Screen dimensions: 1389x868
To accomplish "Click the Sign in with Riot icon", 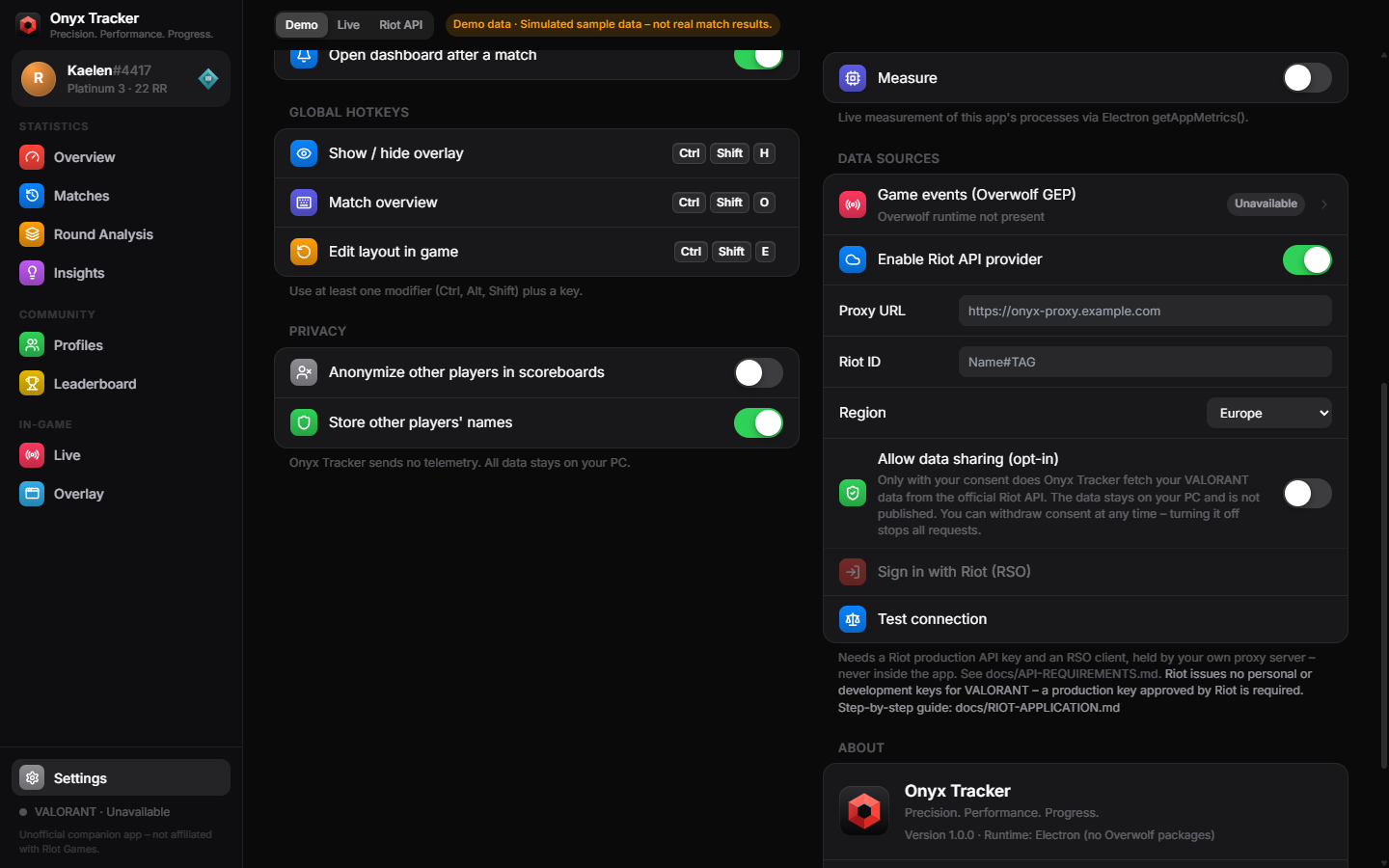I will [x=853, y=572].
